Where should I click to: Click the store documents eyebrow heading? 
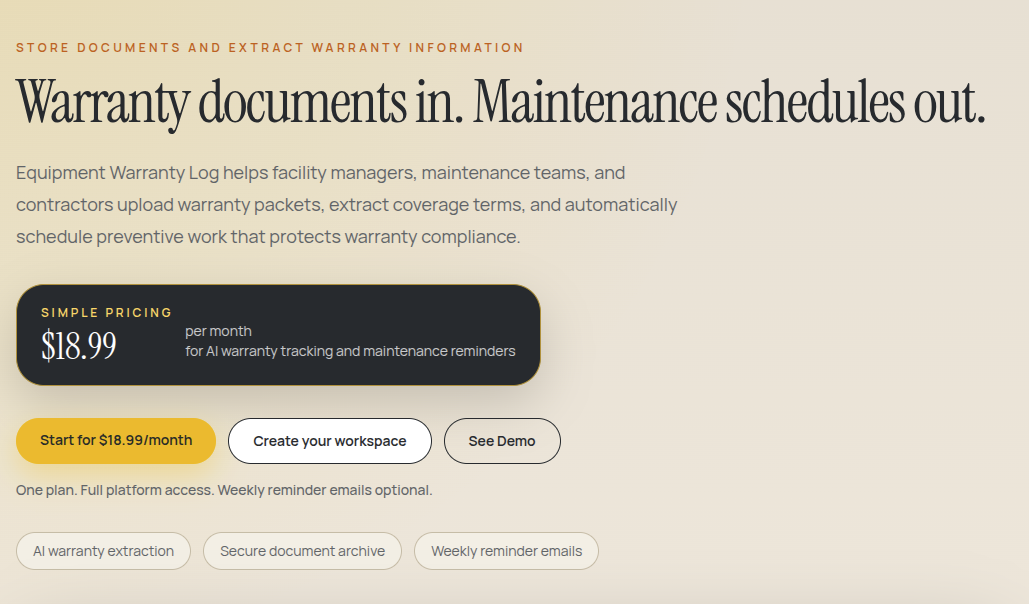pos(269,47)
